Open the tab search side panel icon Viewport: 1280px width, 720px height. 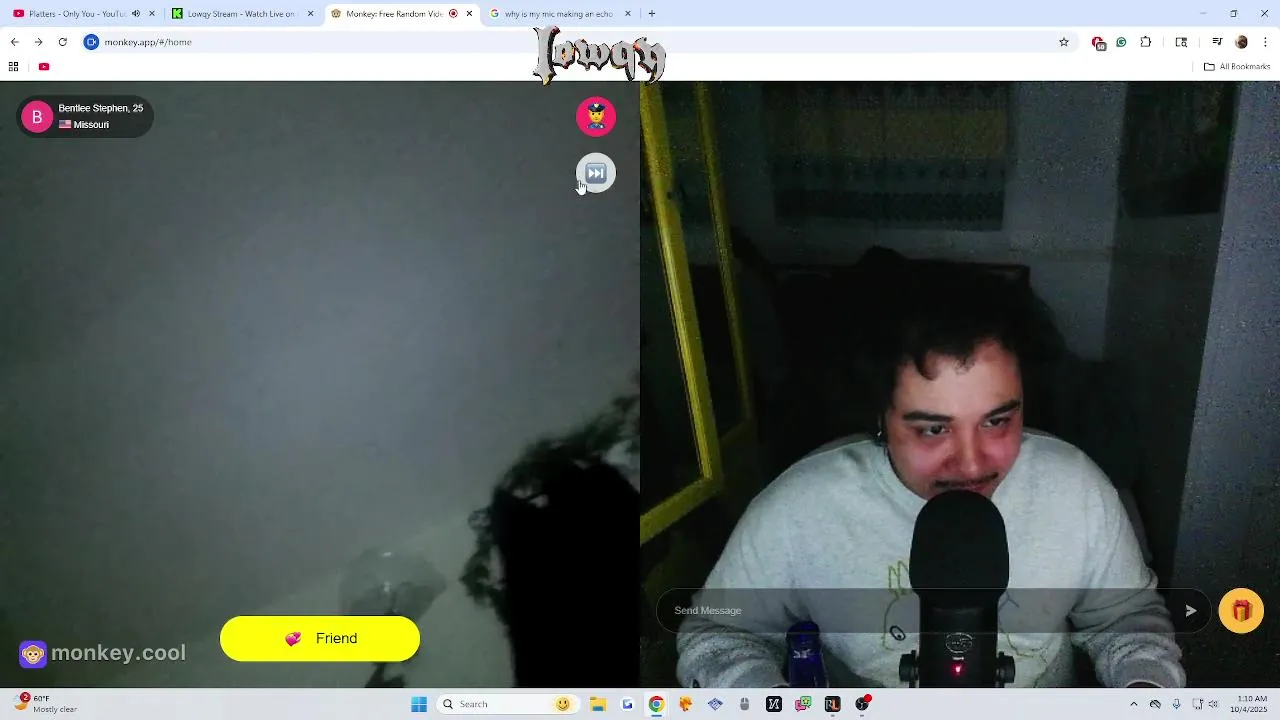[x=1181, y=42]
